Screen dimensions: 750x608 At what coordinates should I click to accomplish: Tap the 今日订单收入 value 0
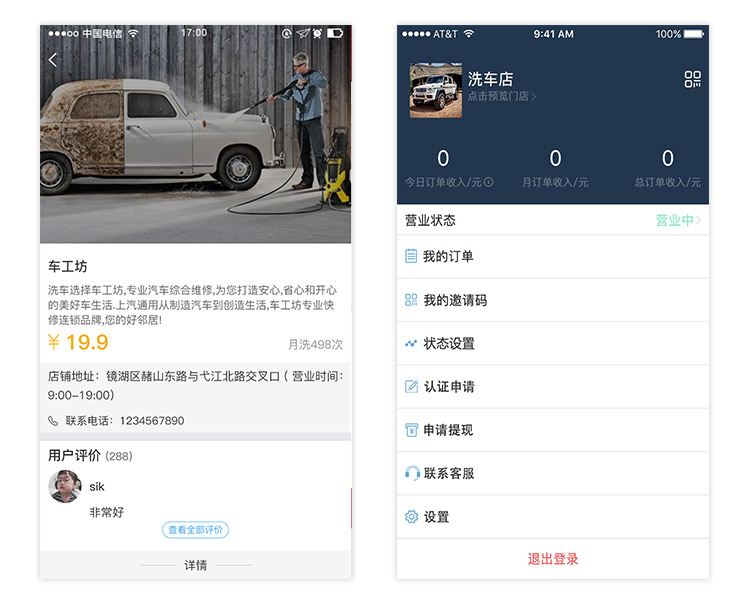click(x=443, y=158)
